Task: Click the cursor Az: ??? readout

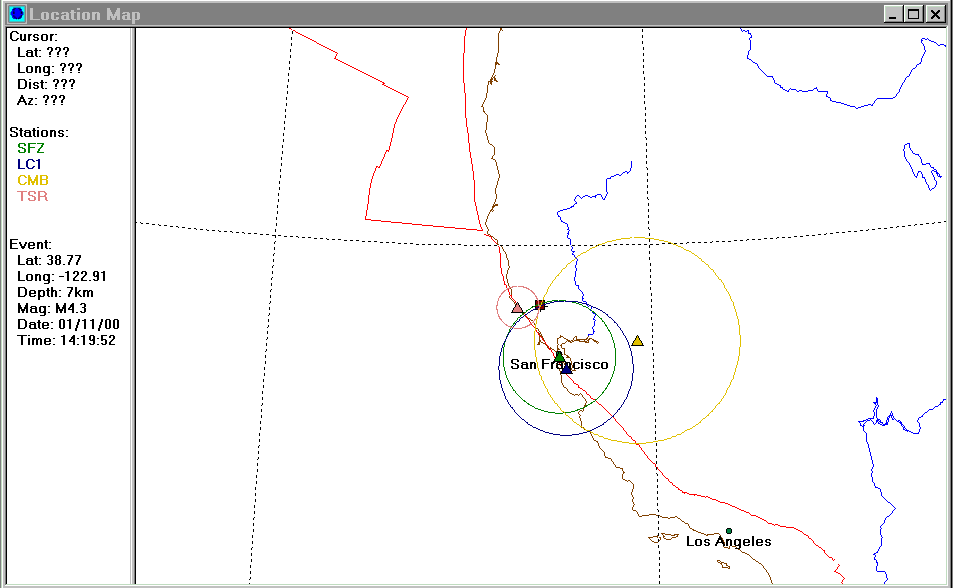Action: point(41,100)
